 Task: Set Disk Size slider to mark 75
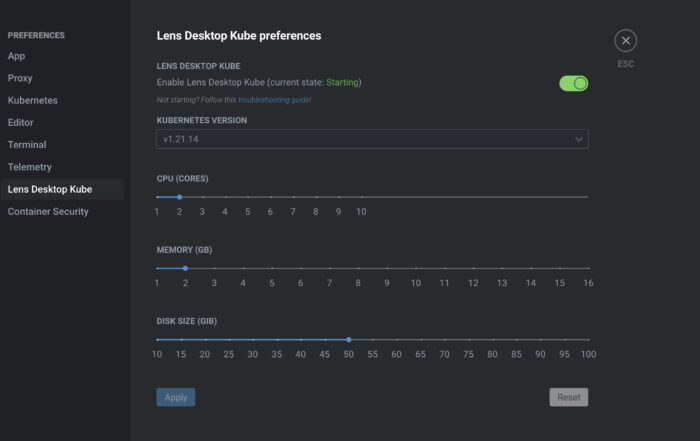tap(469, 340)
